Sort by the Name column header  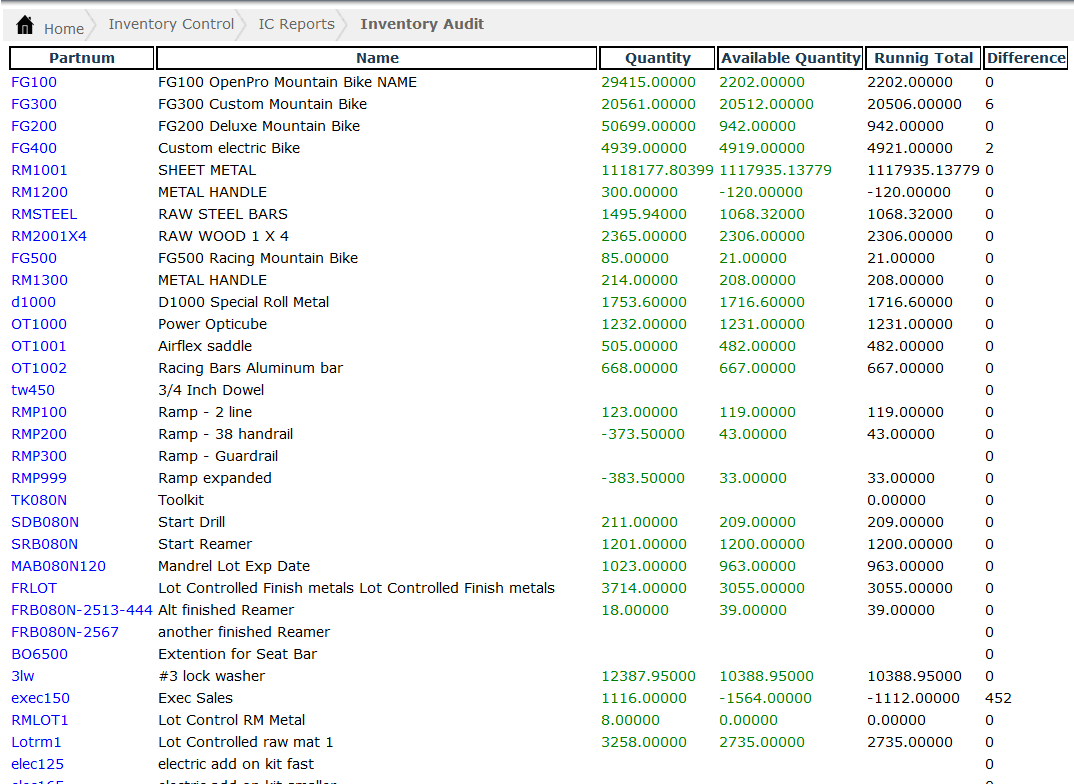click(x=377, y=58)
